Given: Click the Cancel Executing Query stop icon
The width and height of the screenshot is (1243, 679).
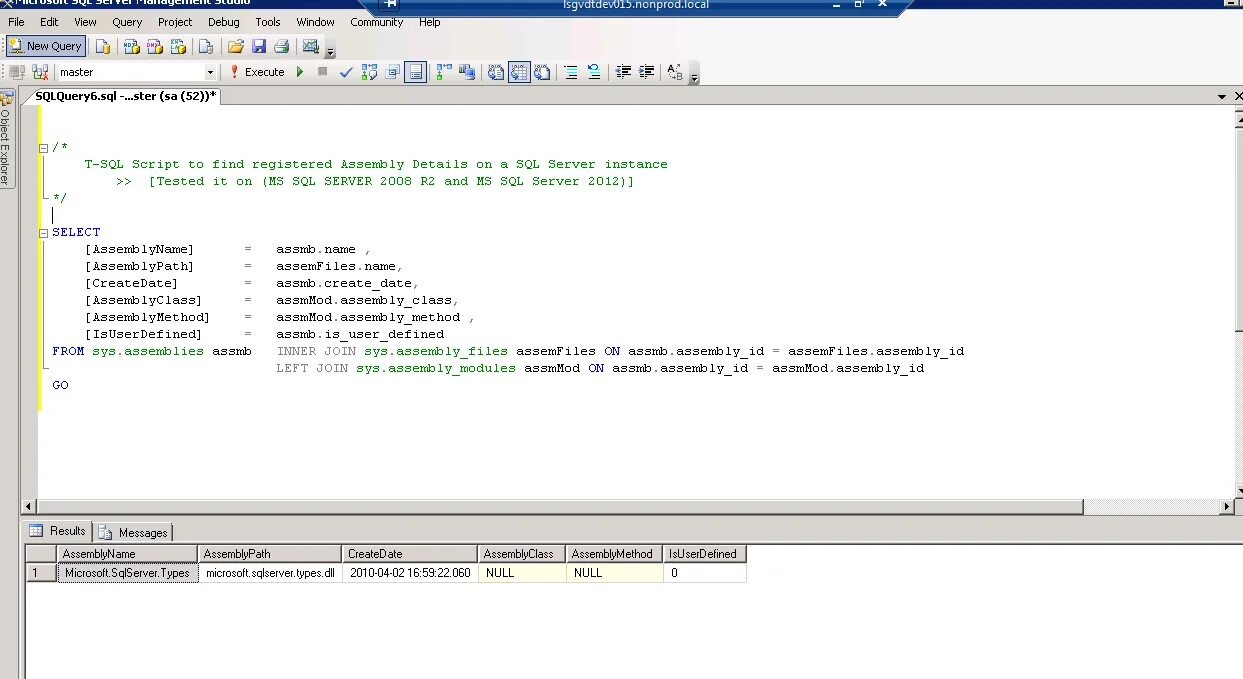Looking at the screenshot, I should pyautogui.click(x=322, y=72).
